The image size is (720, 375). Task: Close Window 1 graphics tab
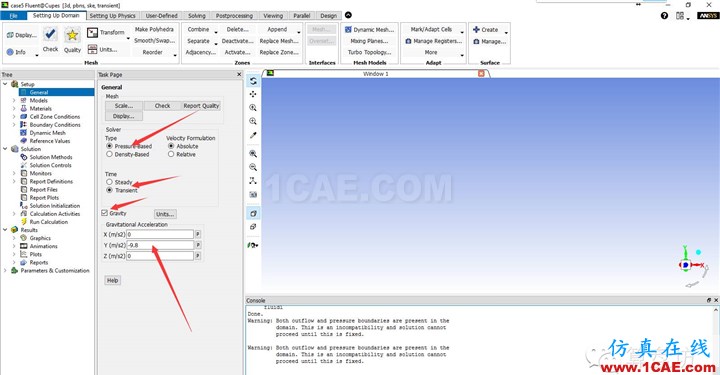coord(481,73)
